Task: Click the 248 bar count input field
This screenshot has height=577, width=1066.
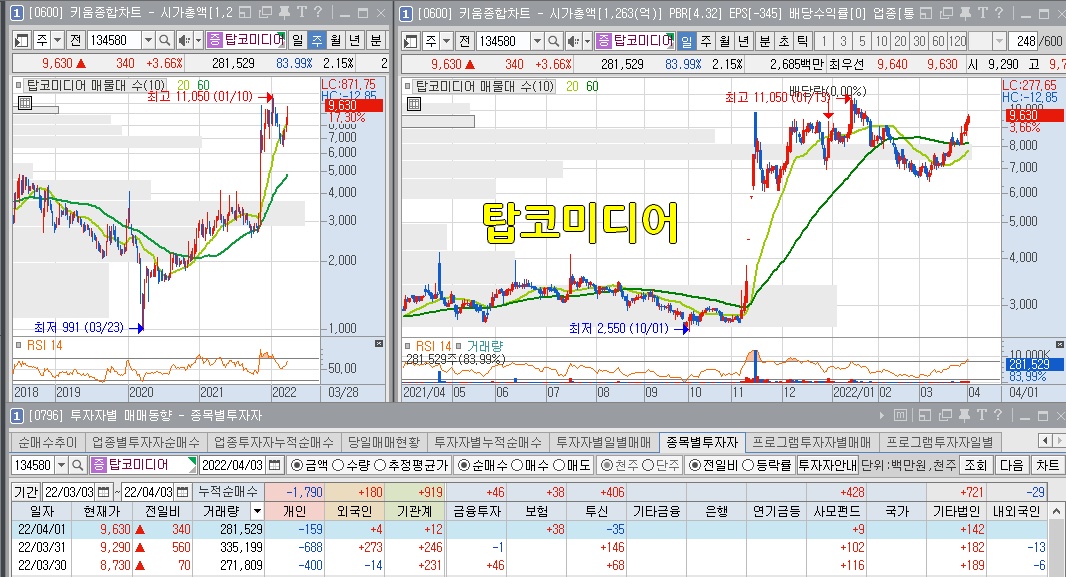Action: [1025, 41]
